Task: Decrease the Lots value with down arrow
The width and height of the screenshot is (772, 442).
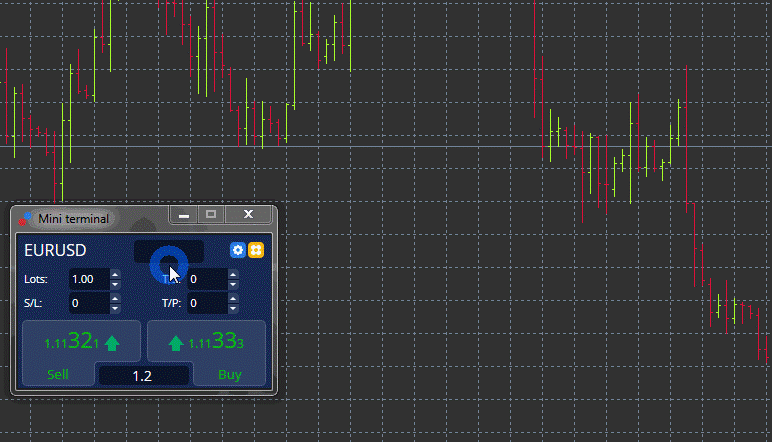Action: point(115,284)
